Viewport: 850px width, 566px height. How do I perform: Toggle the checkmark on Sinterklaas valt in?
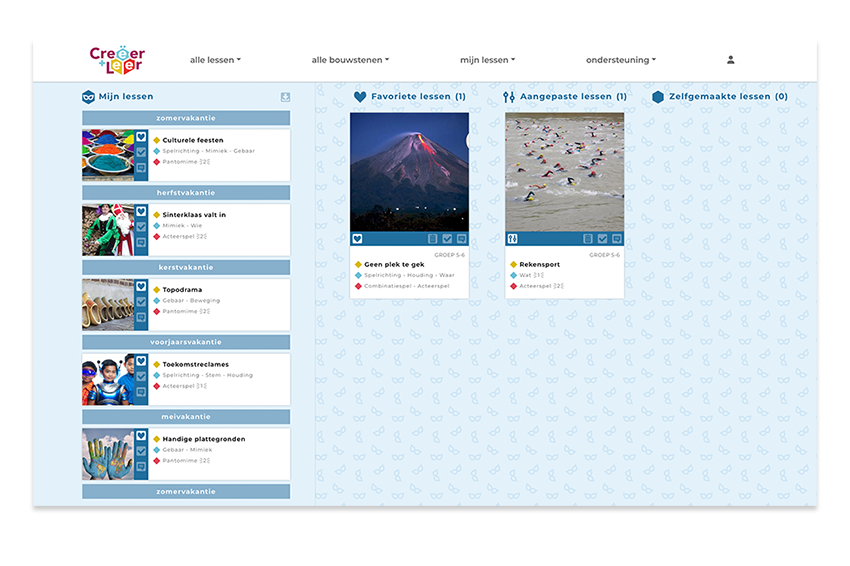coord(141,228)
